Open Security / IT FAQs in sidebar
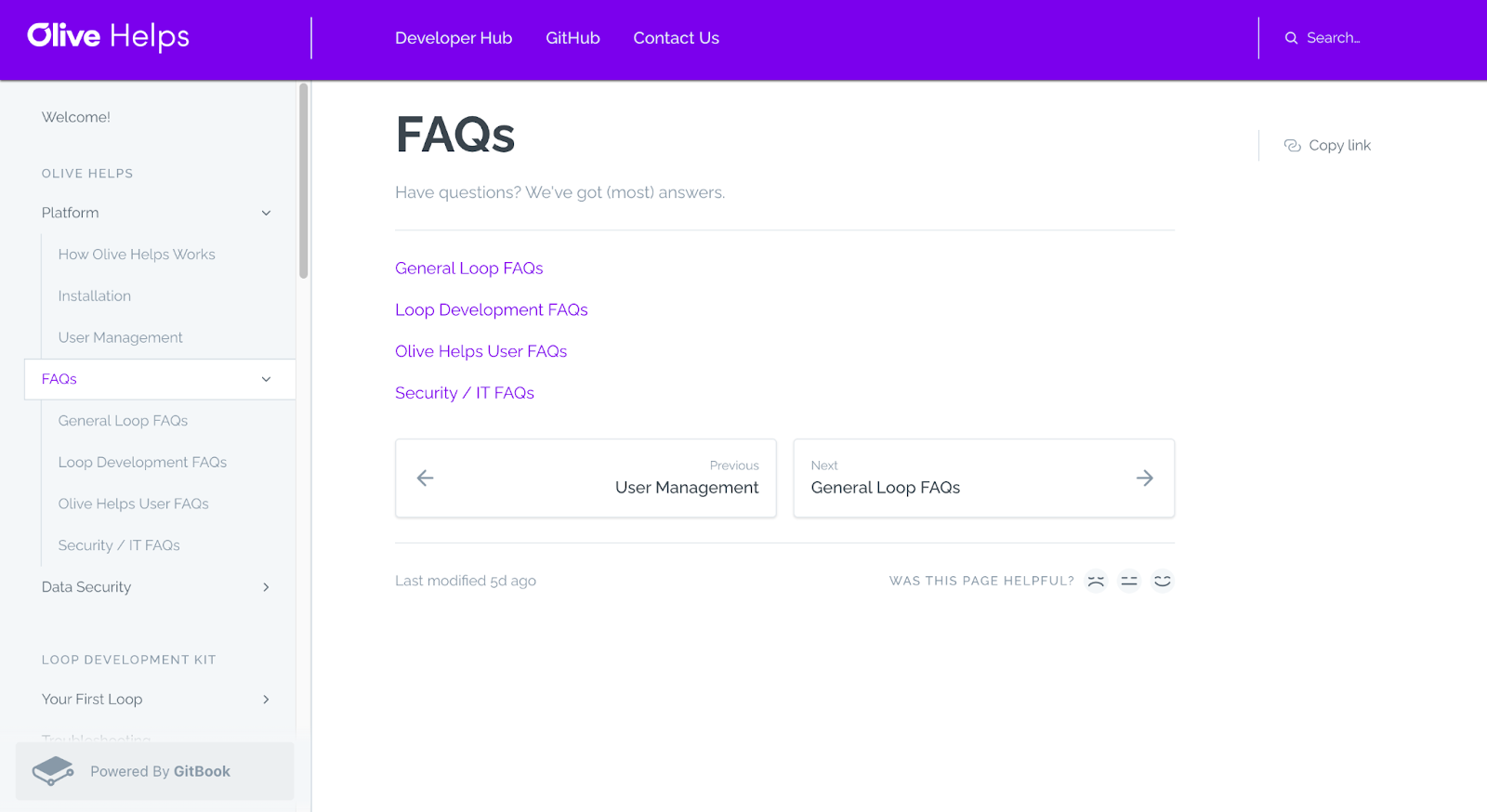1487x812 pixels. pos(119,545)
